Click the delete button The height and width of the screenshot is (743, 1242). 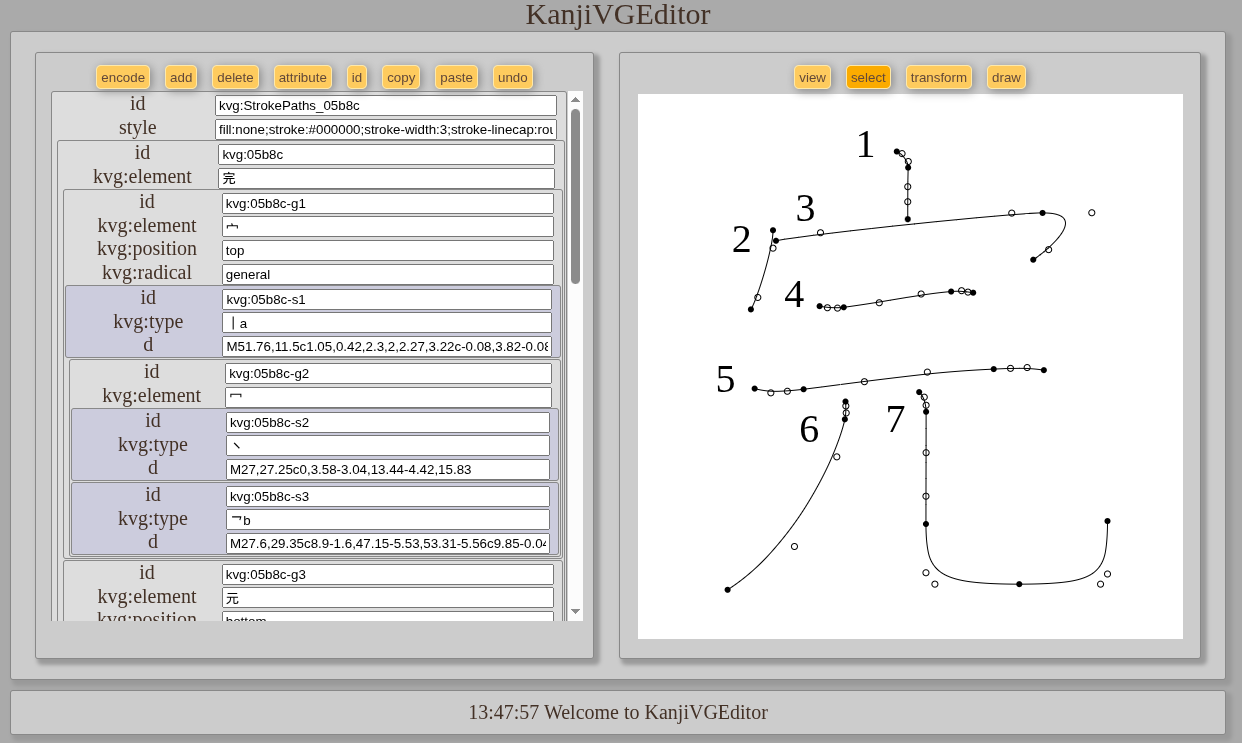click(235, 77)
